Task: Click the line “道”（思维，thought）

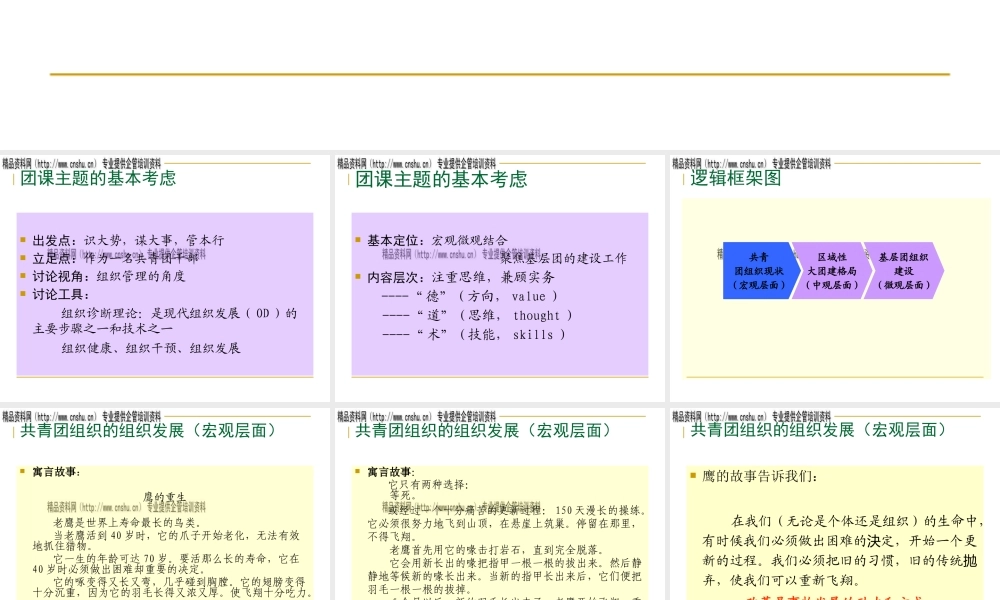Action: 477,316
